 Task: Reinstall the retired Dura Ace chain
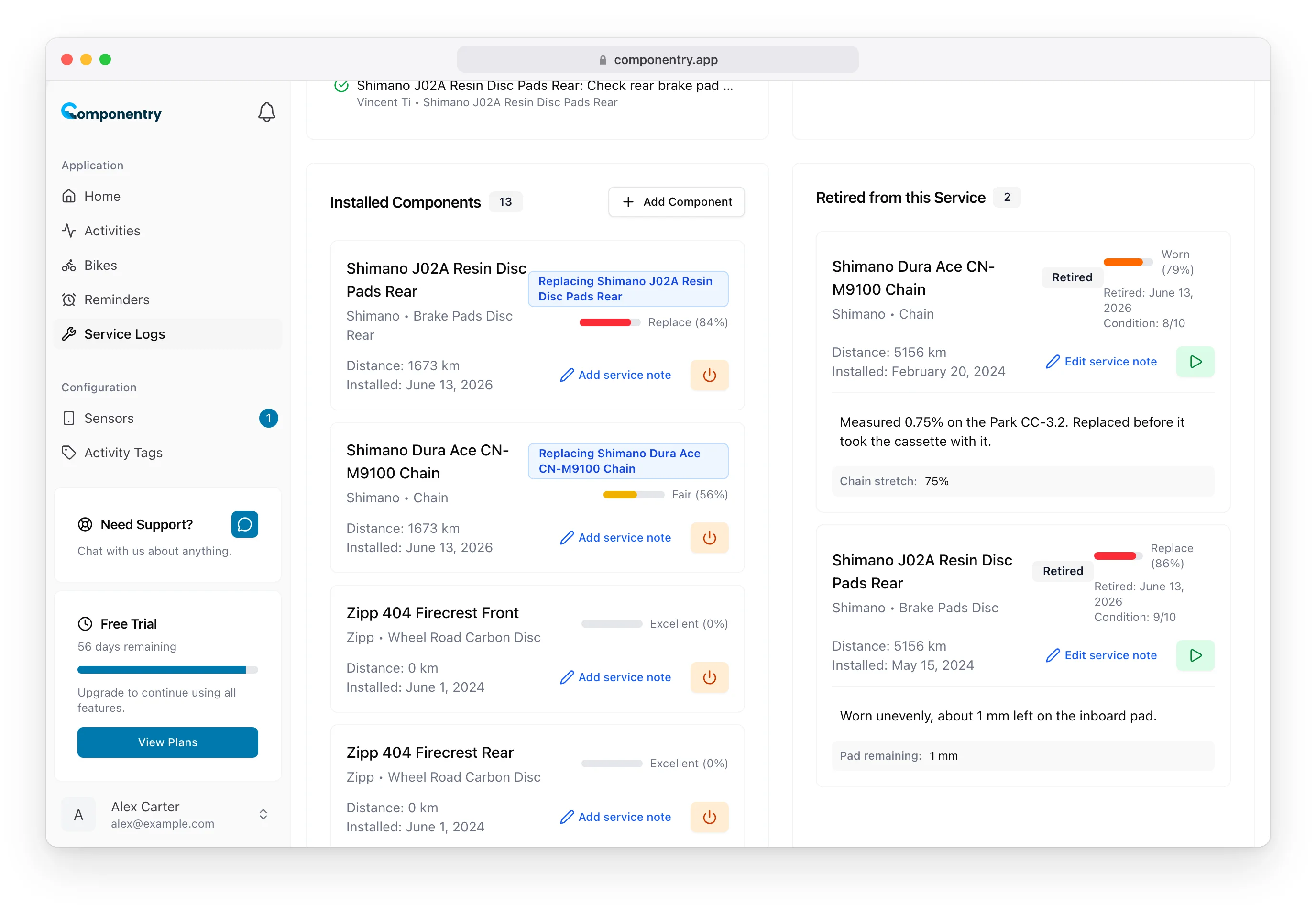click(1195, 362)
